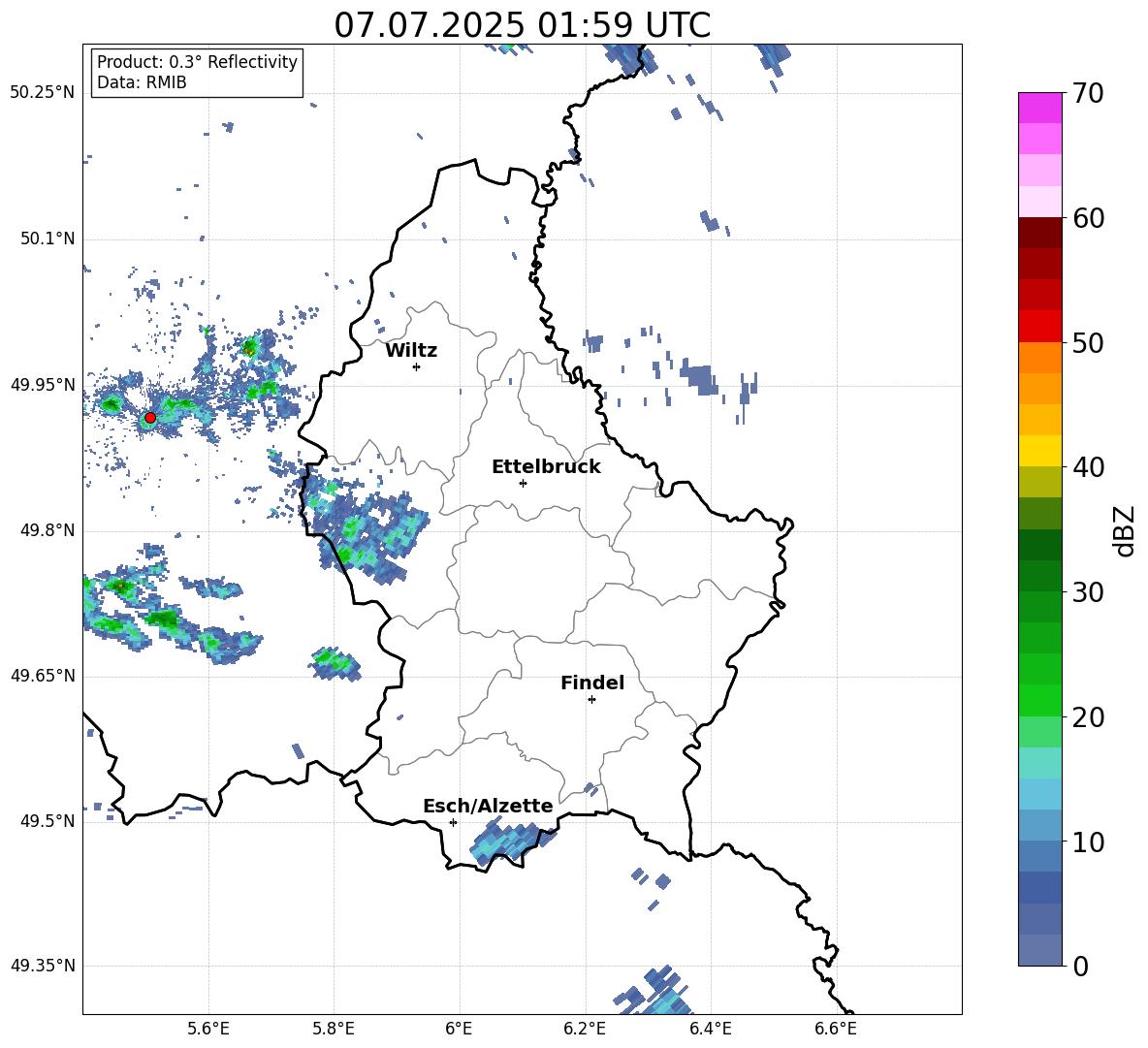1148x1048 pixels.
Task: Click the 5.8°E longitude label
Action: [334, 1029]
